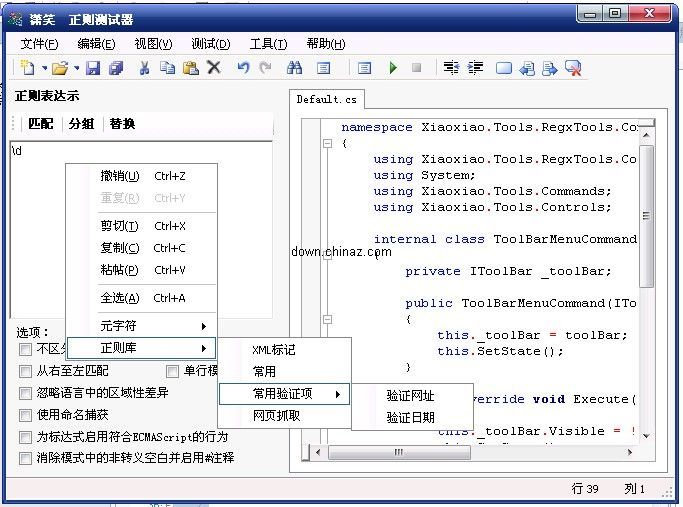Check 忽略语言中的区域性差异 option
The height and width of the screenshot is (507, 683).
point(25,393)
